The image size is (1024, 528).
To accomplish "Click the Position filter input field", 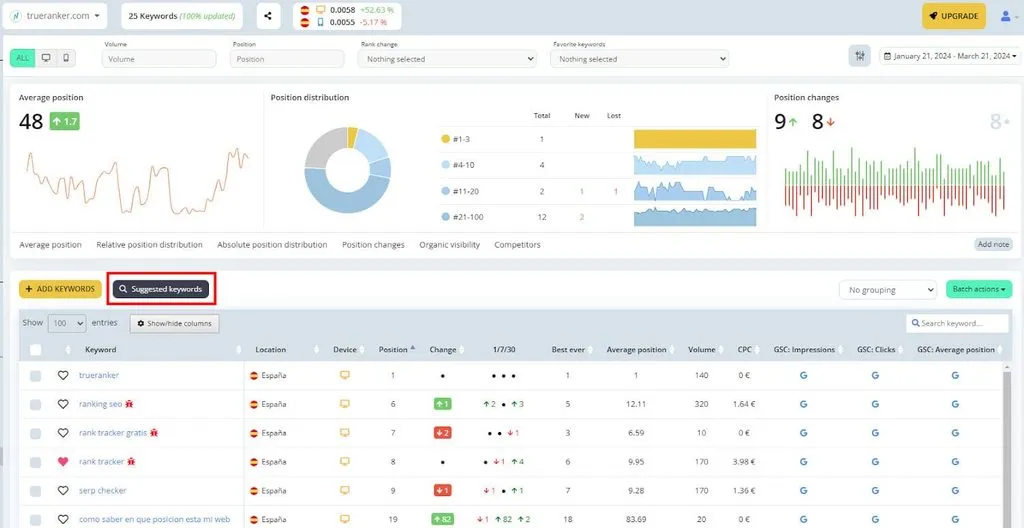I will (x=287, y=59).
